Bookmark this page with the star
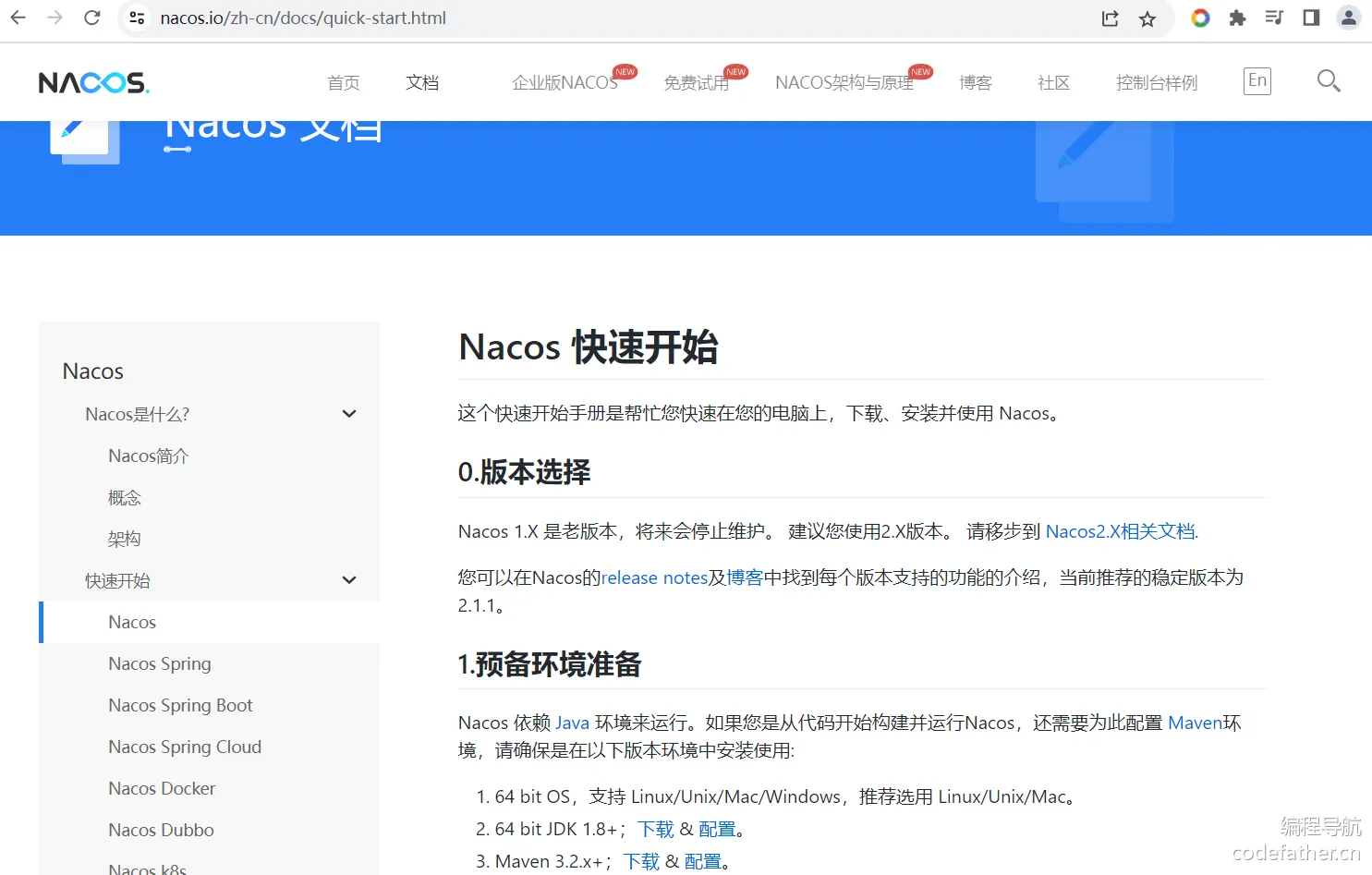The image size is (1372, 875). coord(1147,18)
